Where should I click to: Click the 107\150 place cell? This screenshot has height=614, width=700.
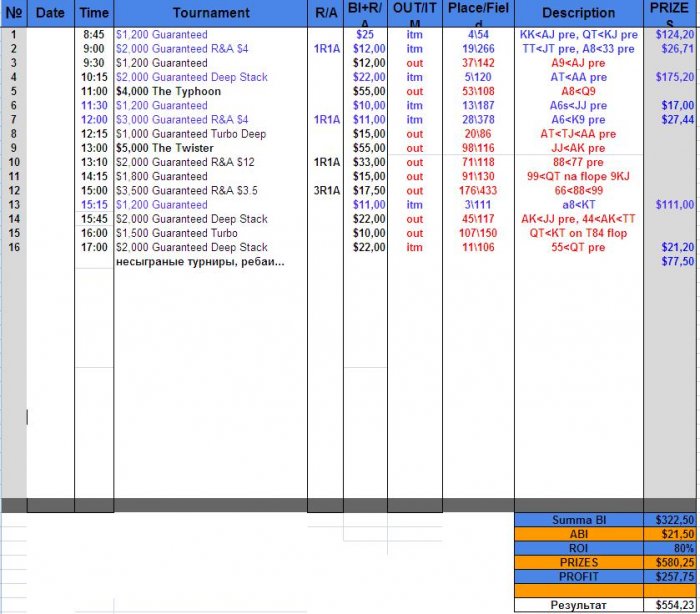[x=478, y=233]
